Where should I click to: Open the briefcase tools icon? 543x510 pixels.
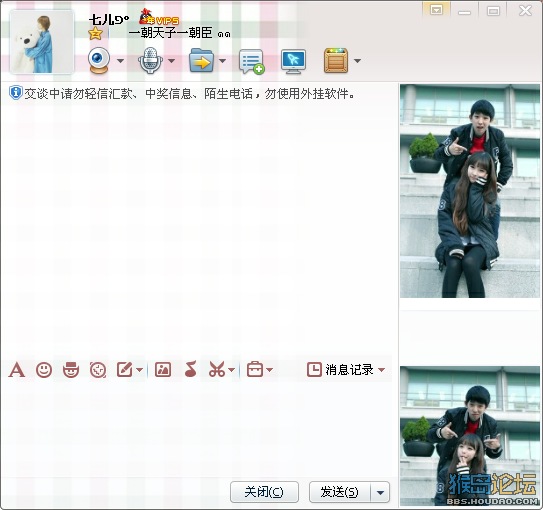pos(255,370)
